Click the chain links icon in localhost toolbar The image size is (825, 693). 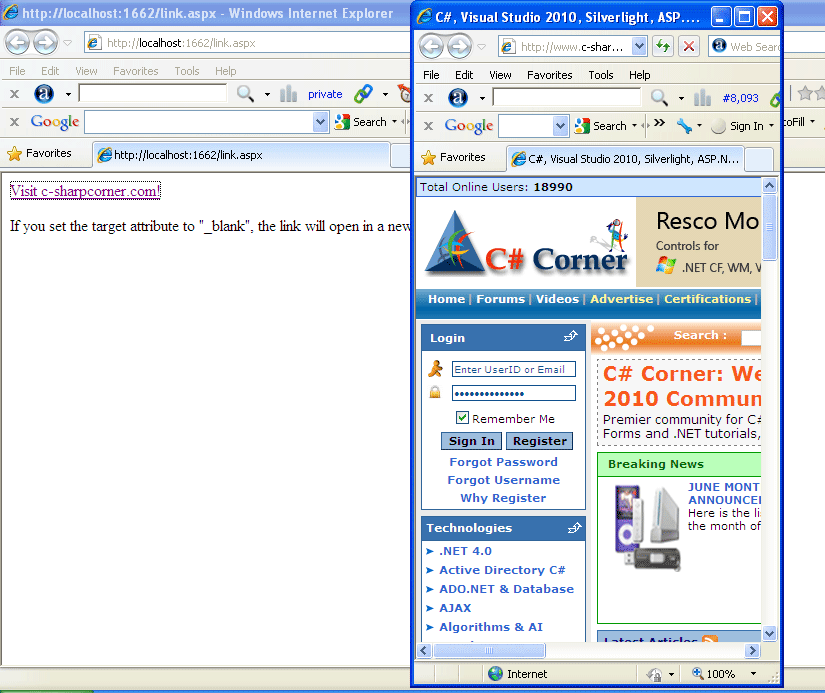363,94
